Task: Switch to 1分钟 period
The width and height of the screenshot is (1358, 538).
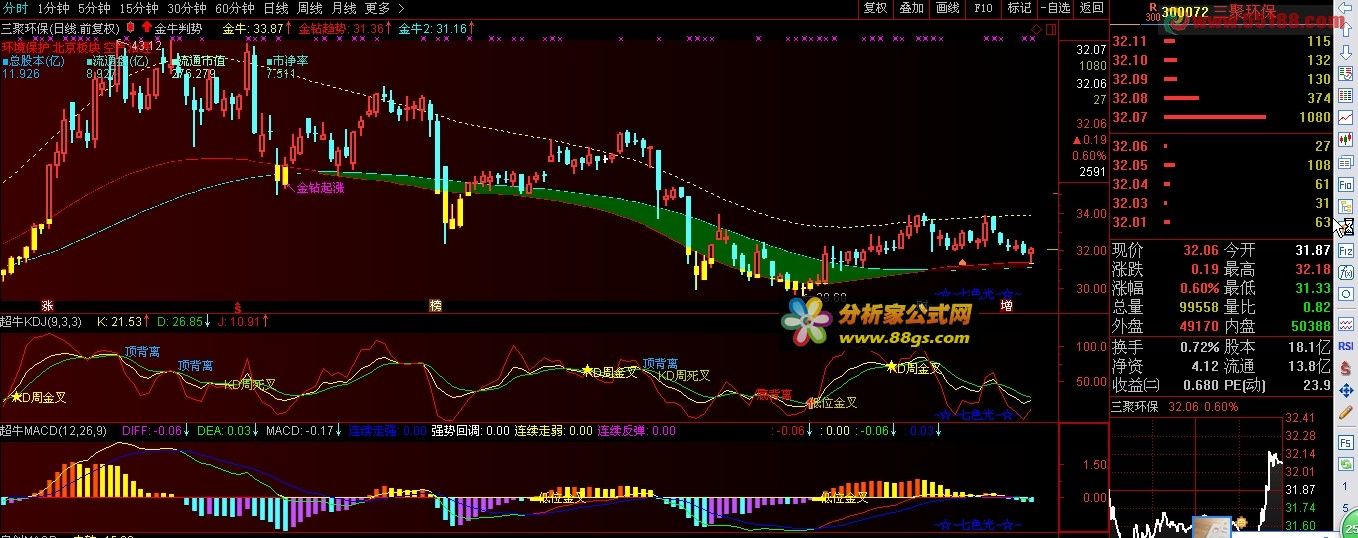Action: (52, 8)
